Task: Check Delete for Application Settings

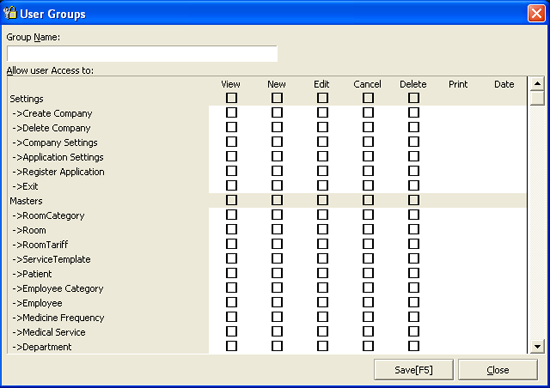Action: [x=414, y=156]
